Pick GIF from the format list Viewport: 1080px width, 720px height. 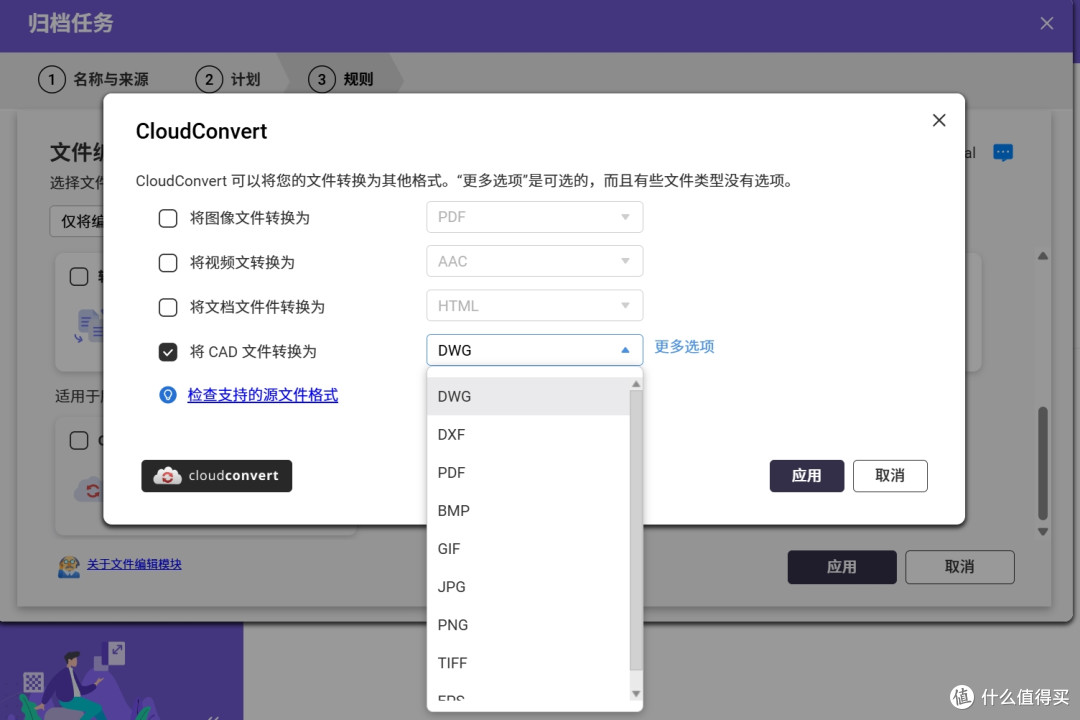click(x=528, y=548)
